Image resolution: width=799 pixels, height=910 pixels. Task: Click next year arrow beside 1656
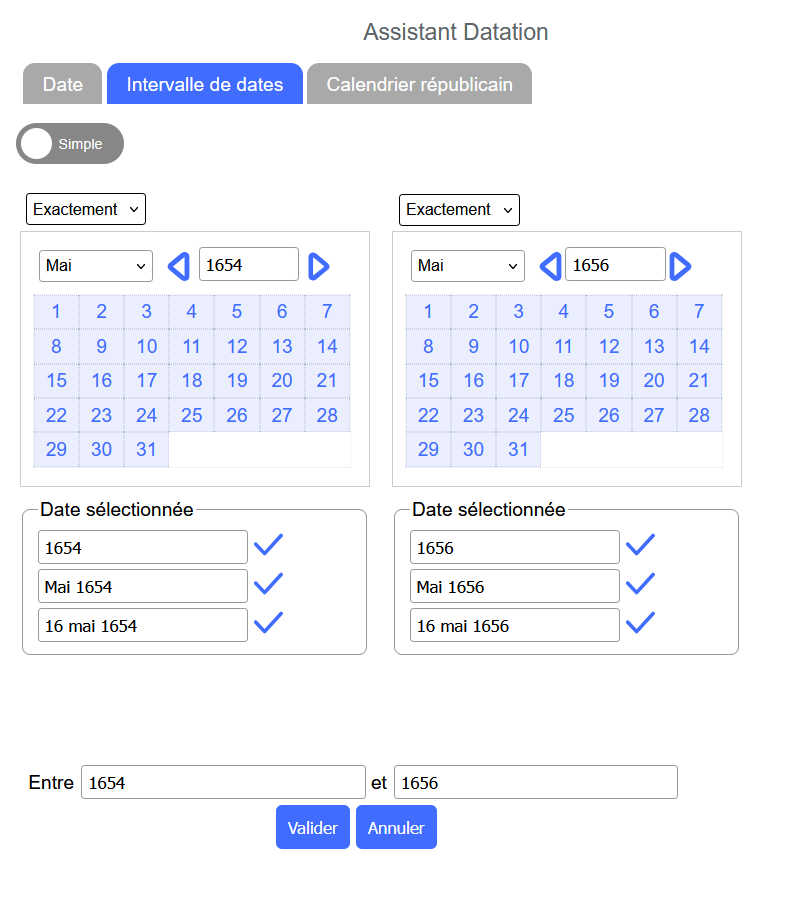click(680, 266)
